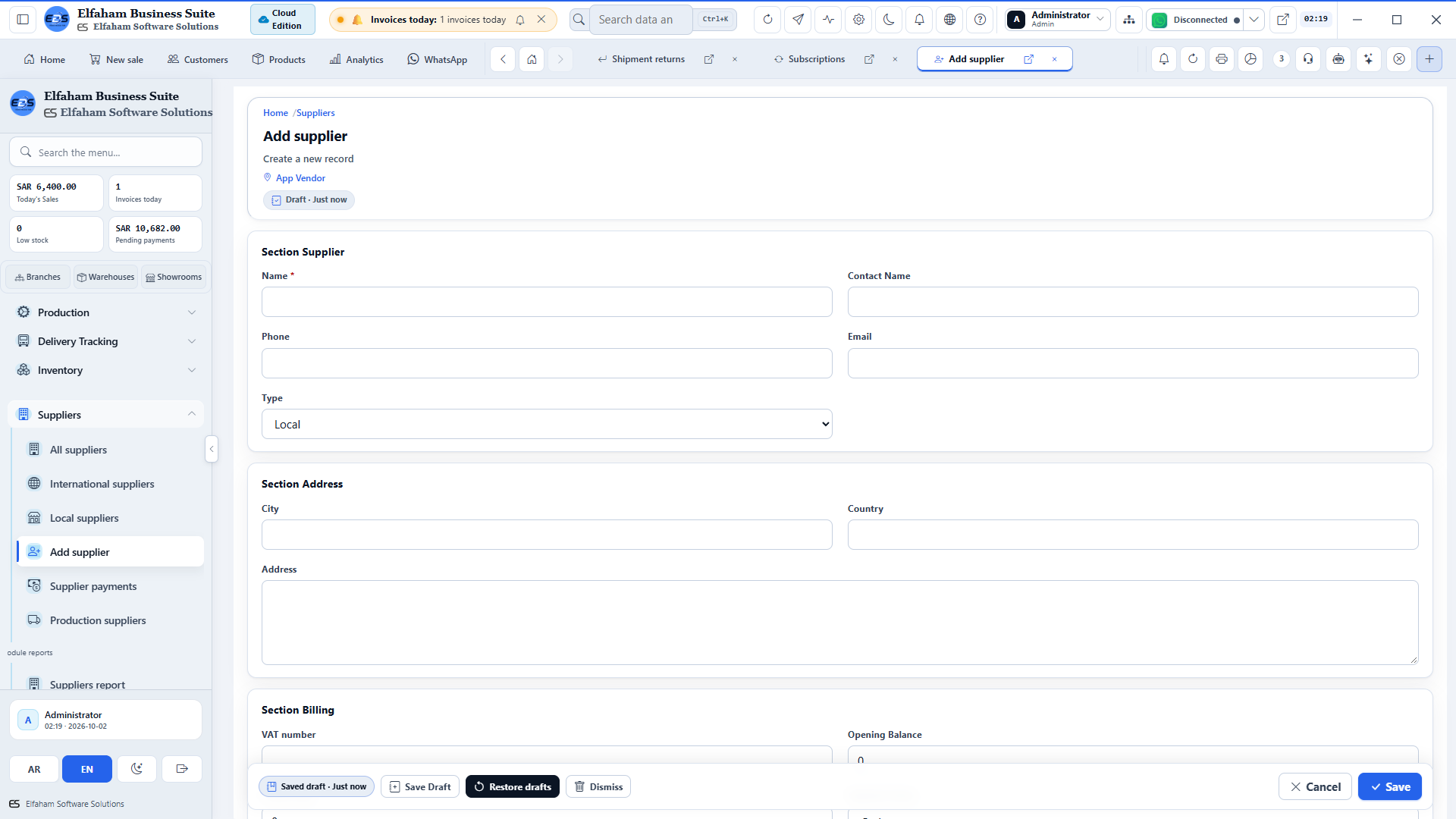The height and width of the screenshot is (819, 1456).
Task: Click the Name input field
Action: coord(547,302)
